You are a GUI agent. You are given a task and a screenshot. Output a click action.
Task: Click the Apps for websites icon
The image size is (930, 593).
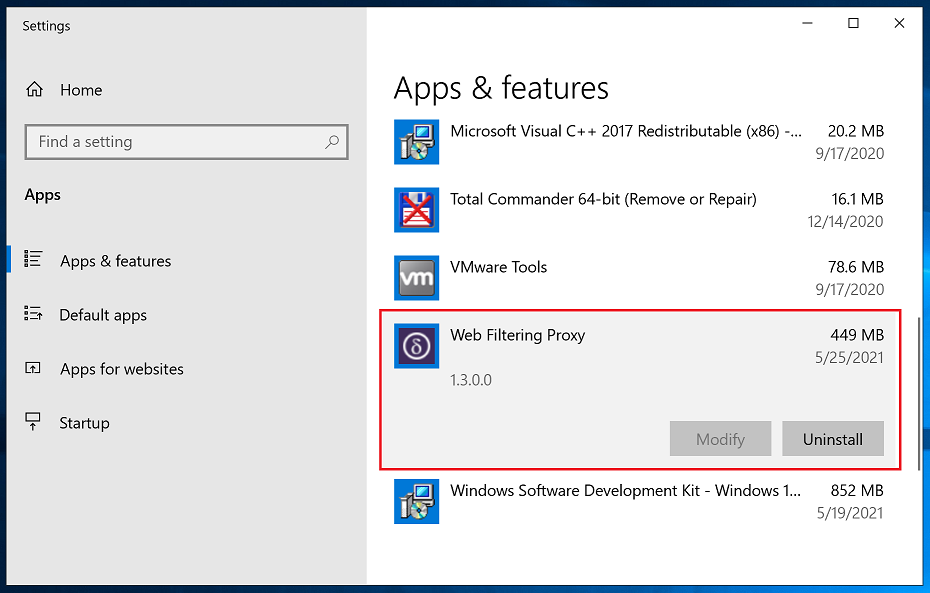(33, 368)
